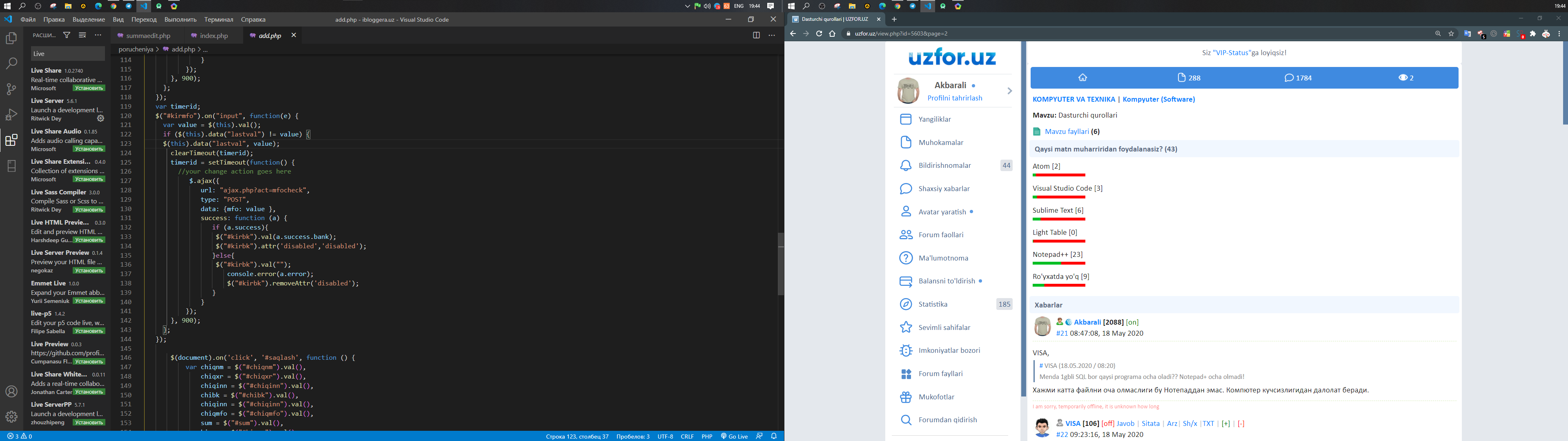Open the Explorer view in the activity bar

[11, 38]
